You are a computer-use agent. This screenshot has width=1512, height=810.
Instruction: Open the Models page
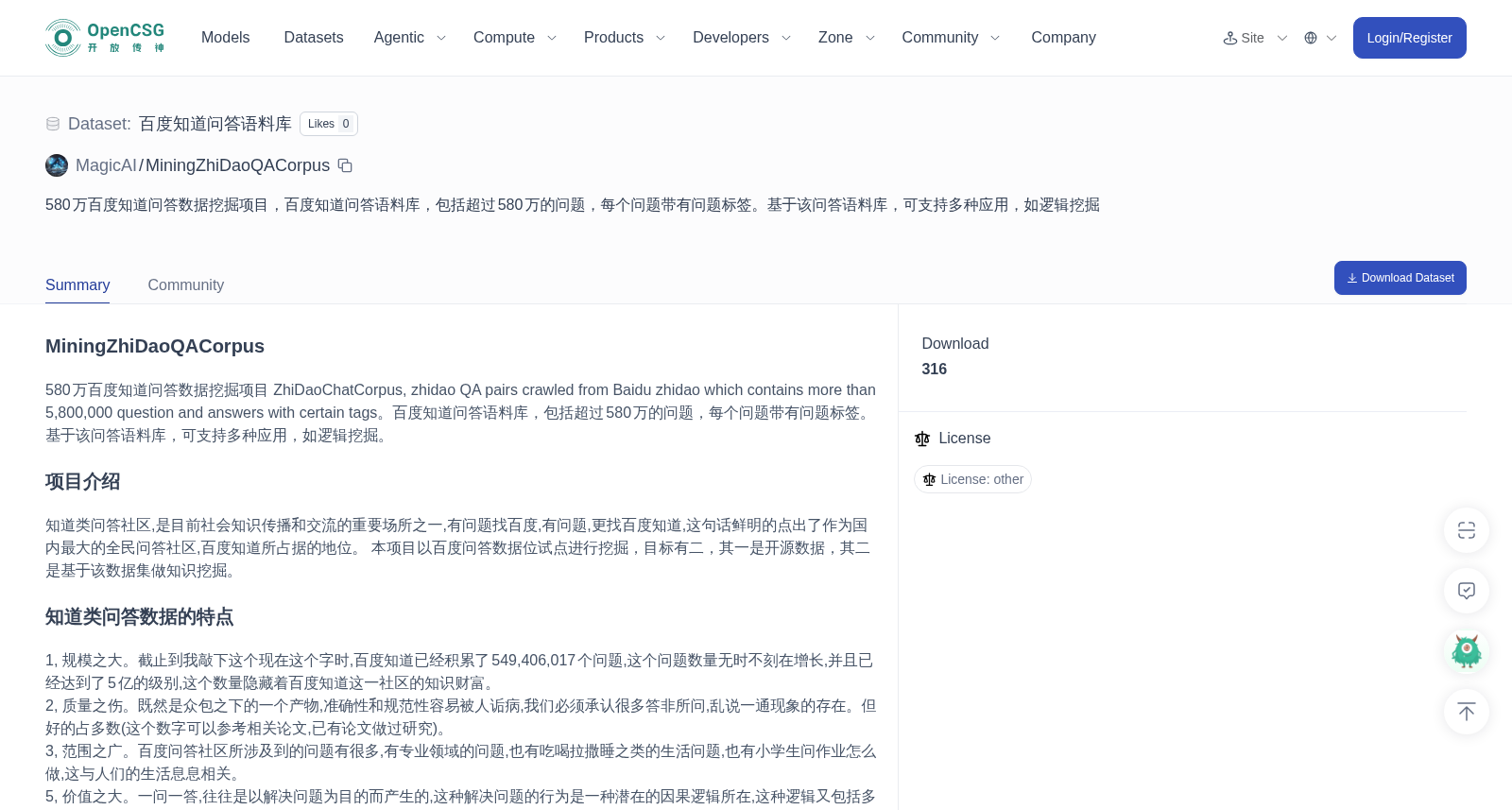226,38
